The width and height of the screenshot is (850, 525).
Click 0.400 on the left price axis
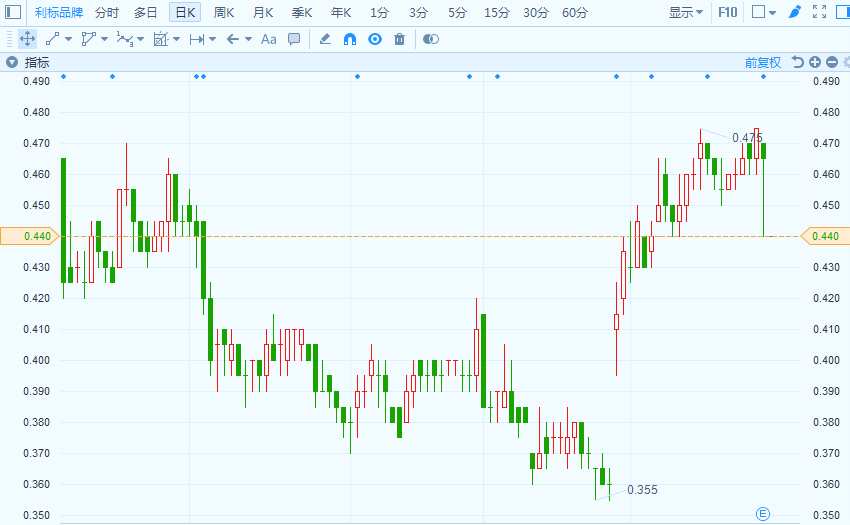[36, 360]
